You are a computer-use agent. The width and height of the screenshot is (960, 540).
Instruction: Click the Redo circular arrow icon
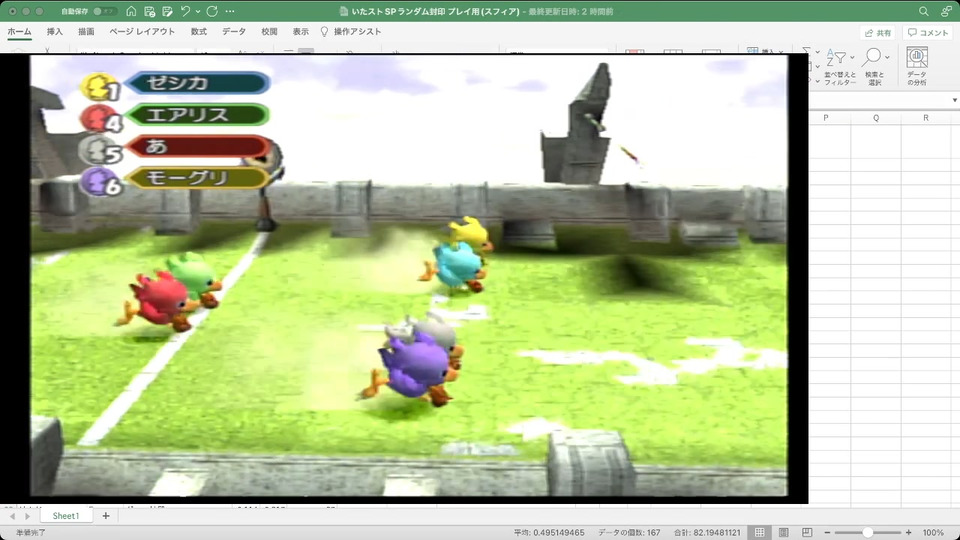point(212,11)
